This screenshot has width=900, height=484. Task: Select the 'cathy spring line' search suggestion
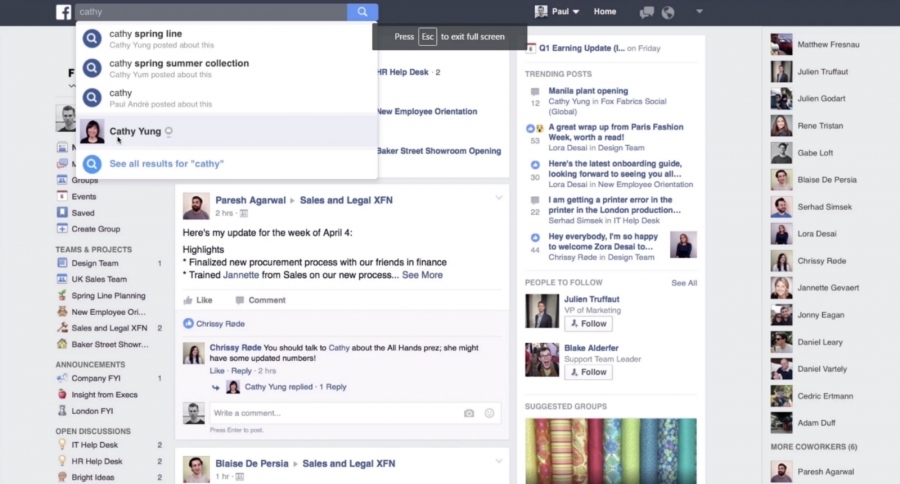[x=227, y=38]
